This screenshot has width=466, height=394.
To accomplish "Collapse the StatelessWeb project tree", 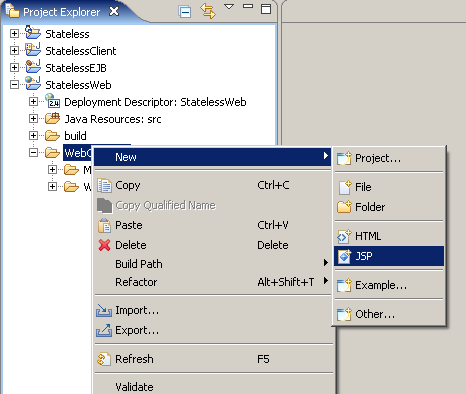I will pos(14,85).
